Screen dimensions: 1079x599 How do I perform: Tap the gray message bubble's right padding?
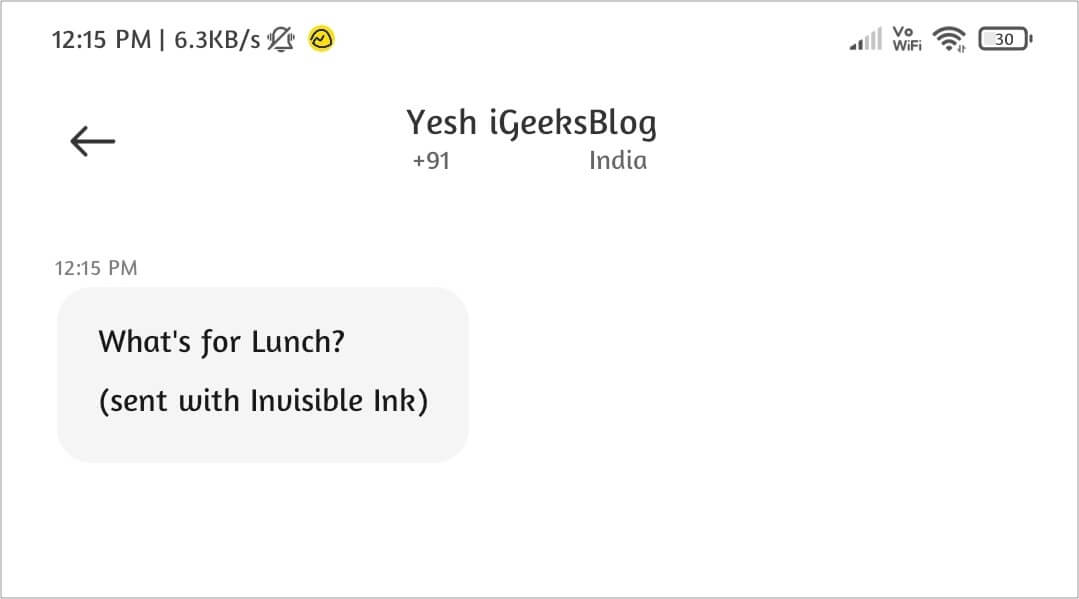pos(448,375)
